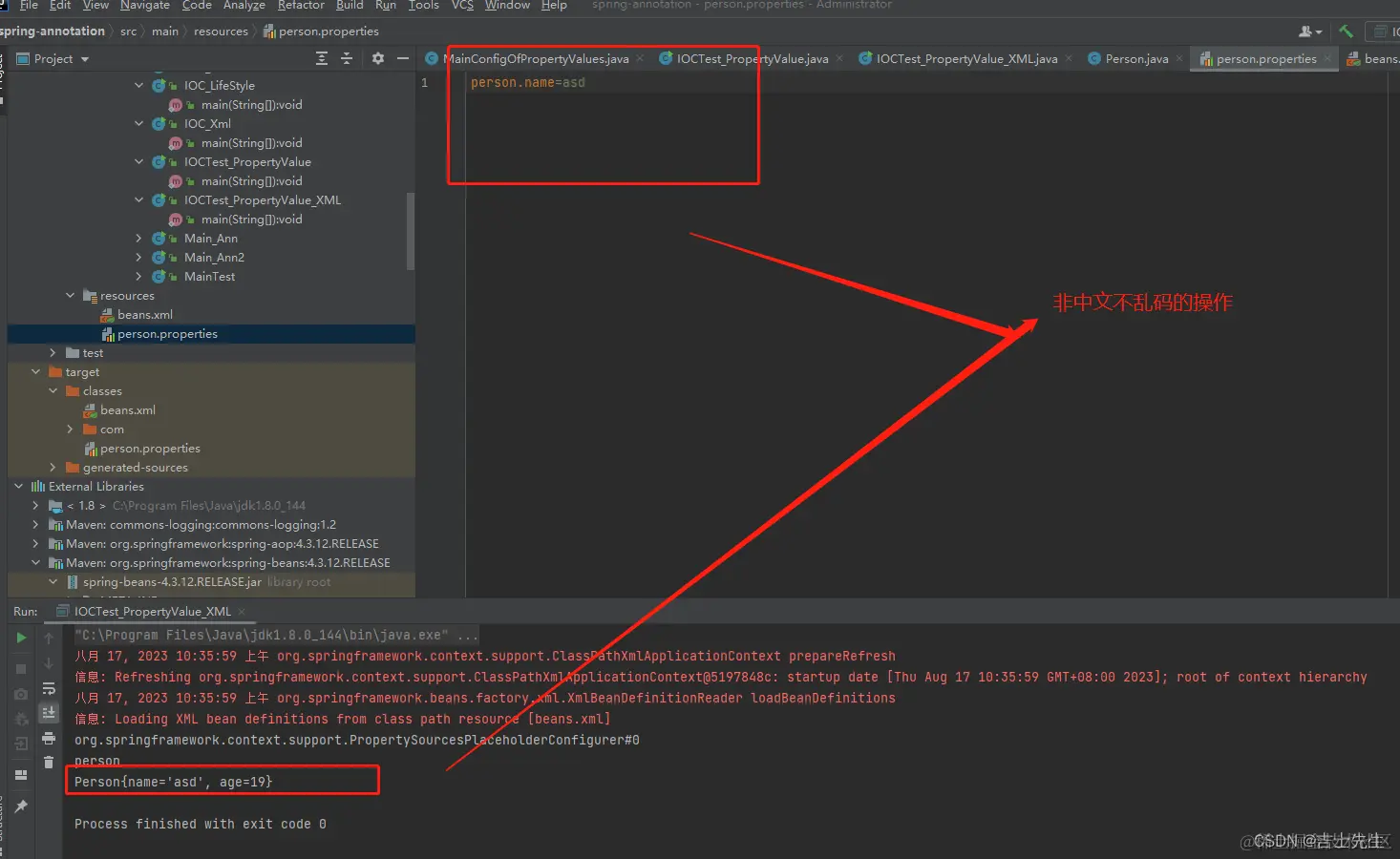The image size is (1400, 859).
Task: Click 'Process finished with exit code 0'
Action: (x=201, y=824)
